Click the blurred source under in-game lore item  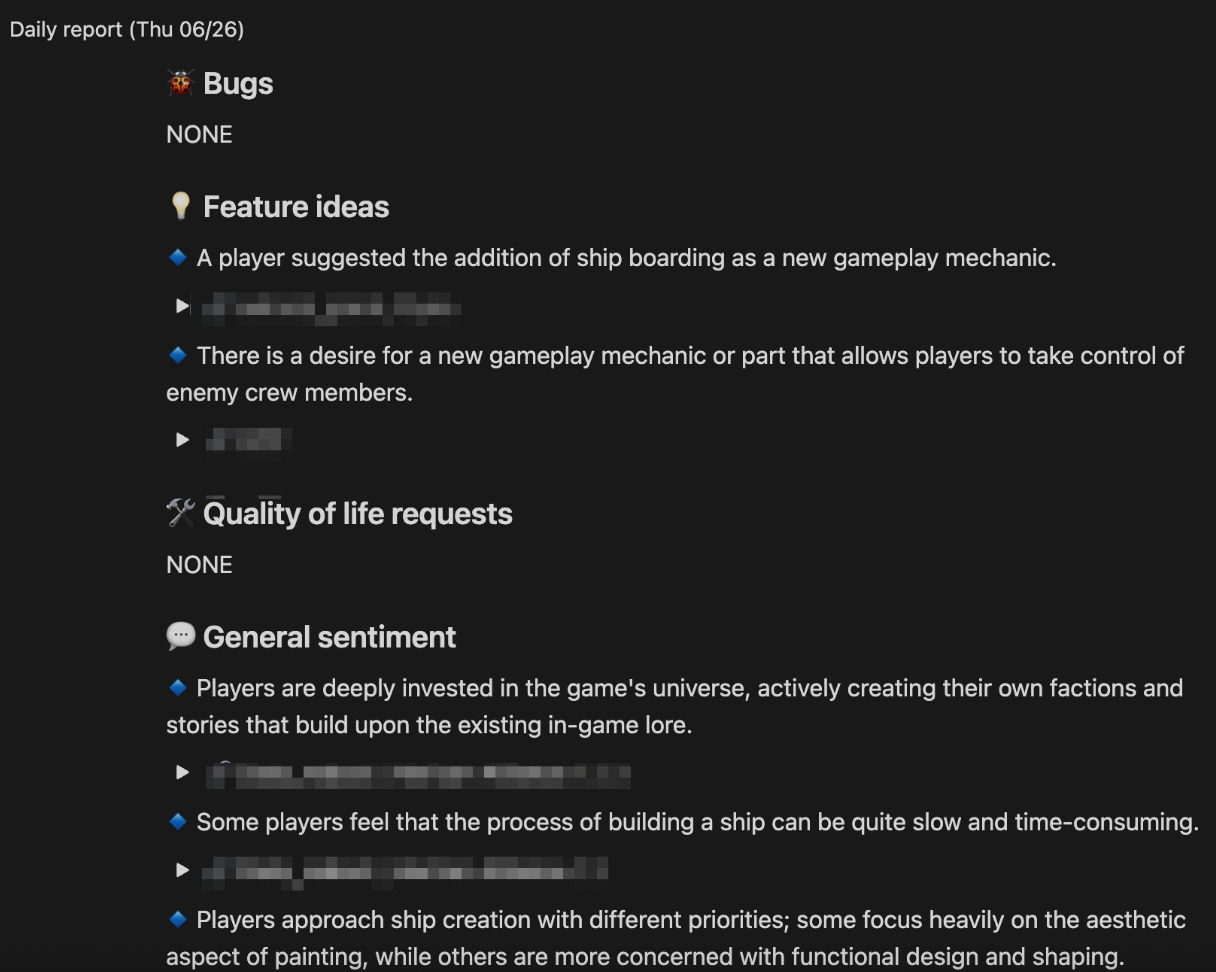tap(418, 772)
